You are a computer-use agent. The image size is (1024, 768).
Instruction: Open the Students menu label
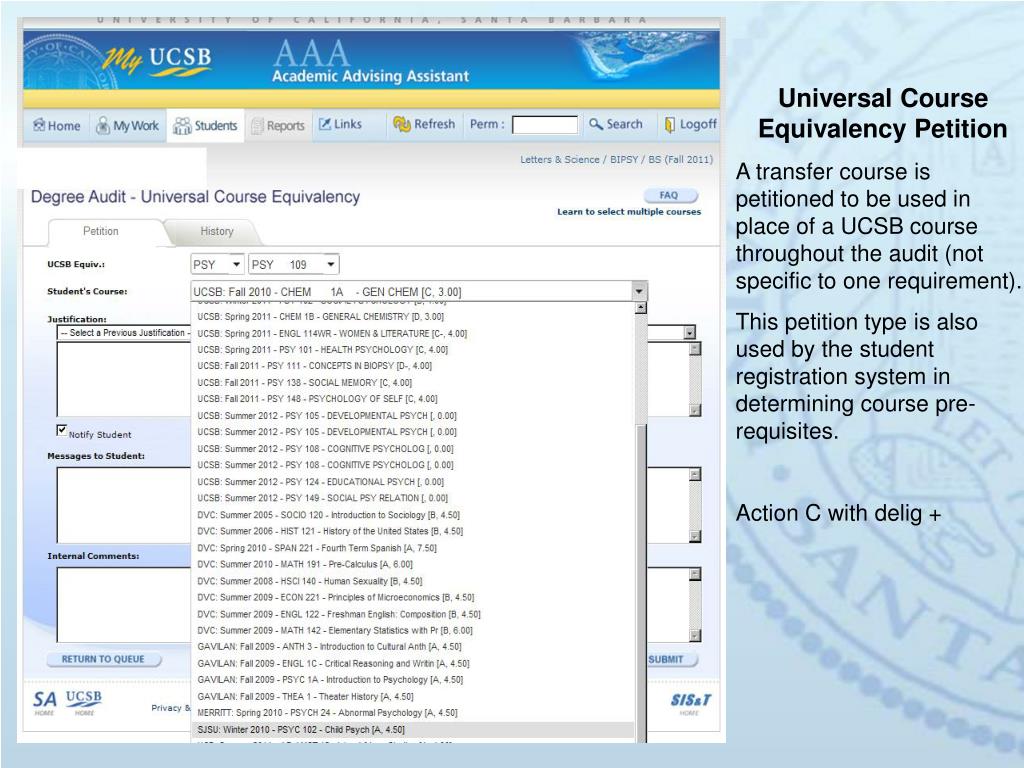tap(216, 125)
